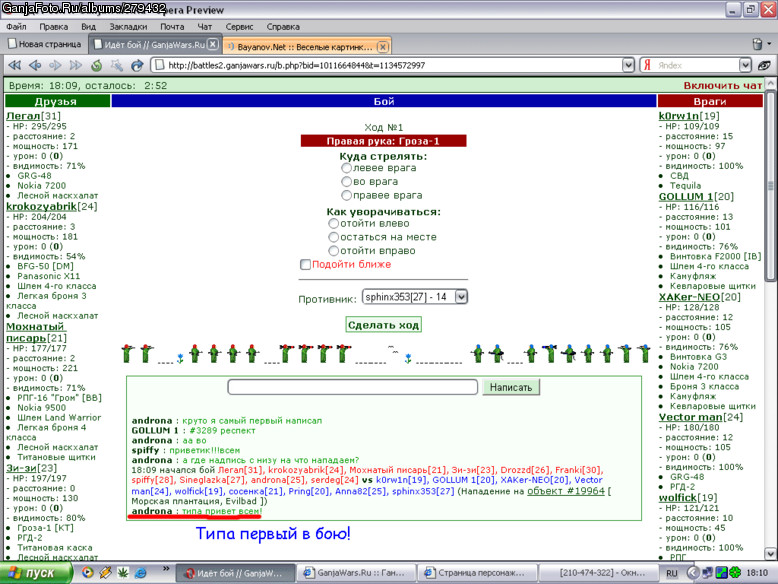Switch to the 'Bayanov.Net' tab

(307, 47)
